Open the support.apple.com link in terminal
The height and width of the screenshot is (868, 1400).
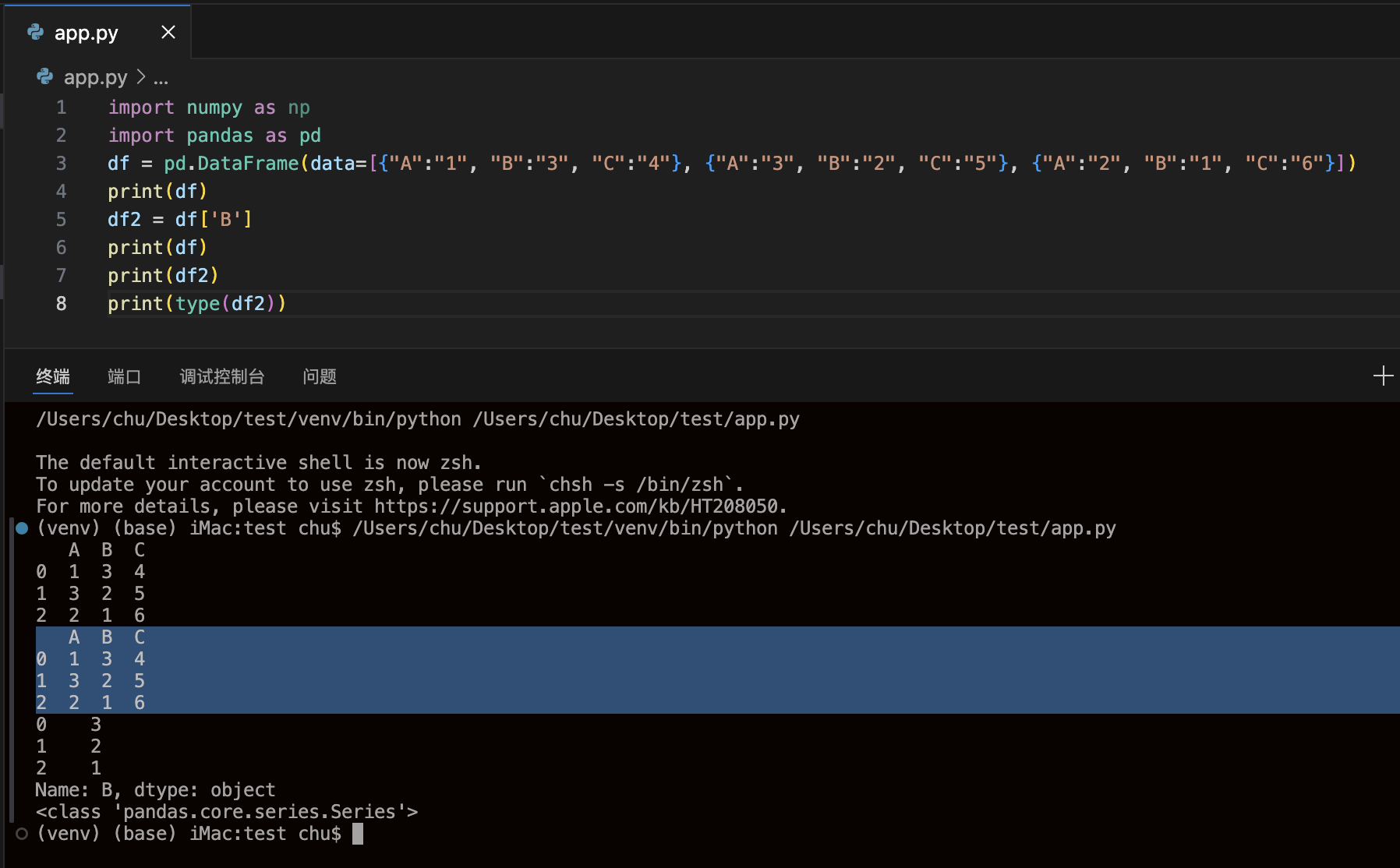point(577,506)
